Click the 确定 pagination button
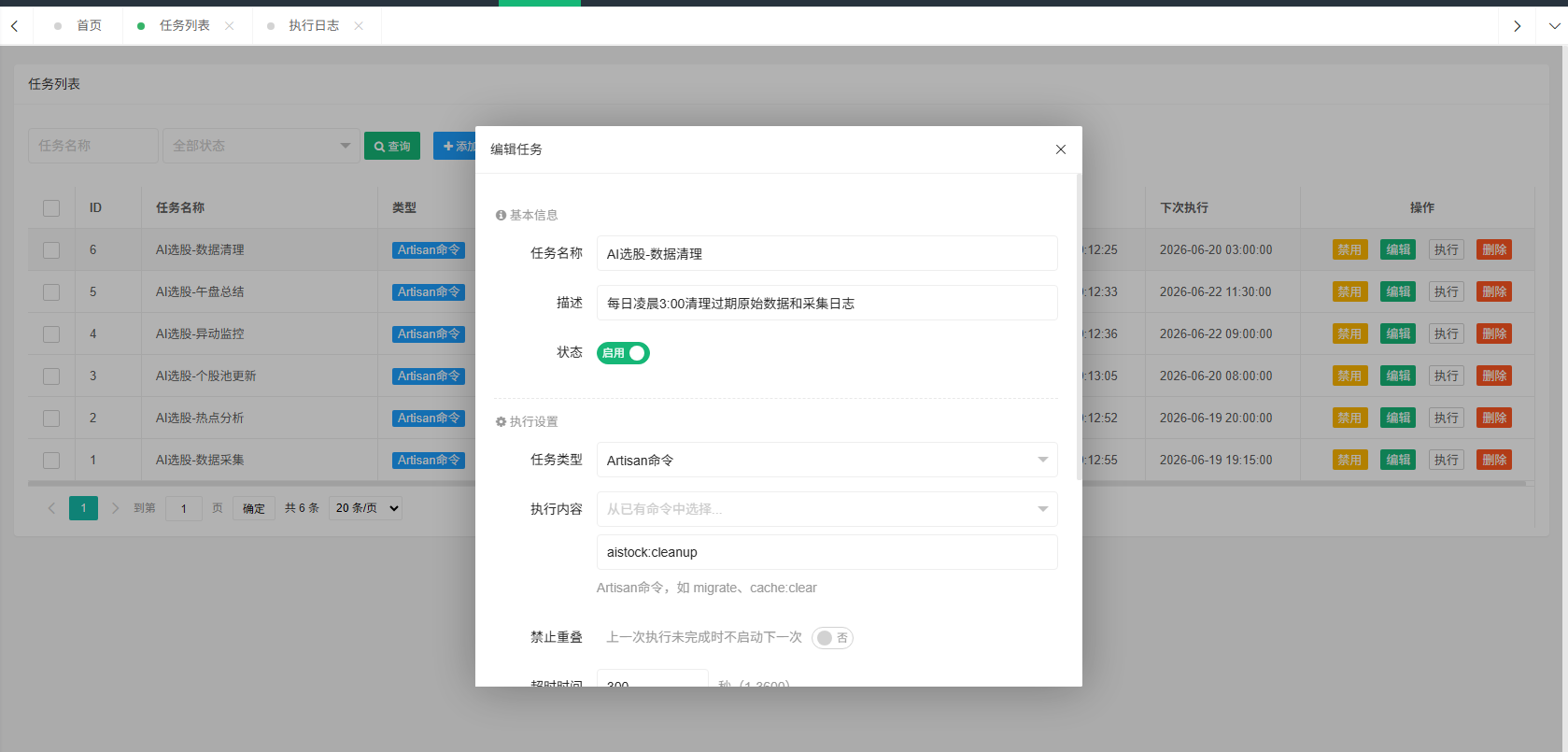The image size is (1568, 752). [254, 508]
